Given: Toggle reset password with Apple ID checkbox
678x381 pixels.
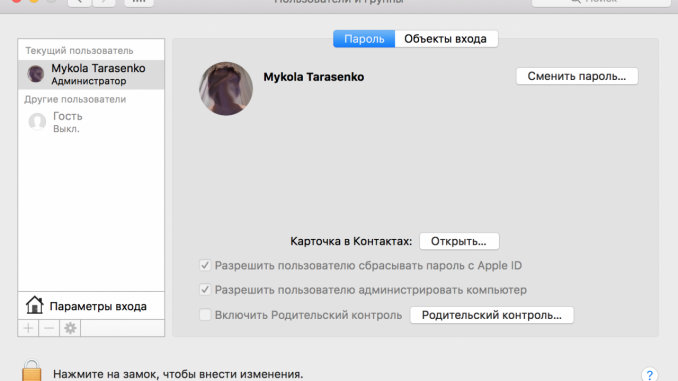Looking at the screenshot, I should [x=205, y=265].
